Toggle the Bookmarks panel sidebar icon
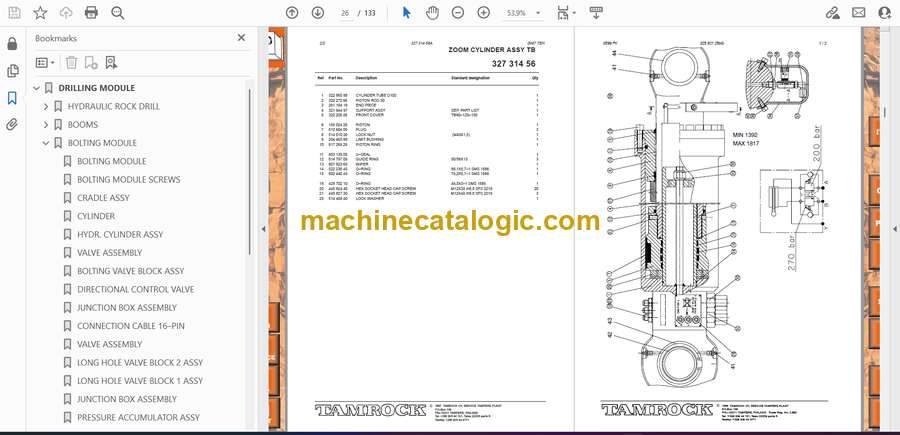Image resolution: width=900 pixels, height=435 pixels. click(x=12, y=98)
